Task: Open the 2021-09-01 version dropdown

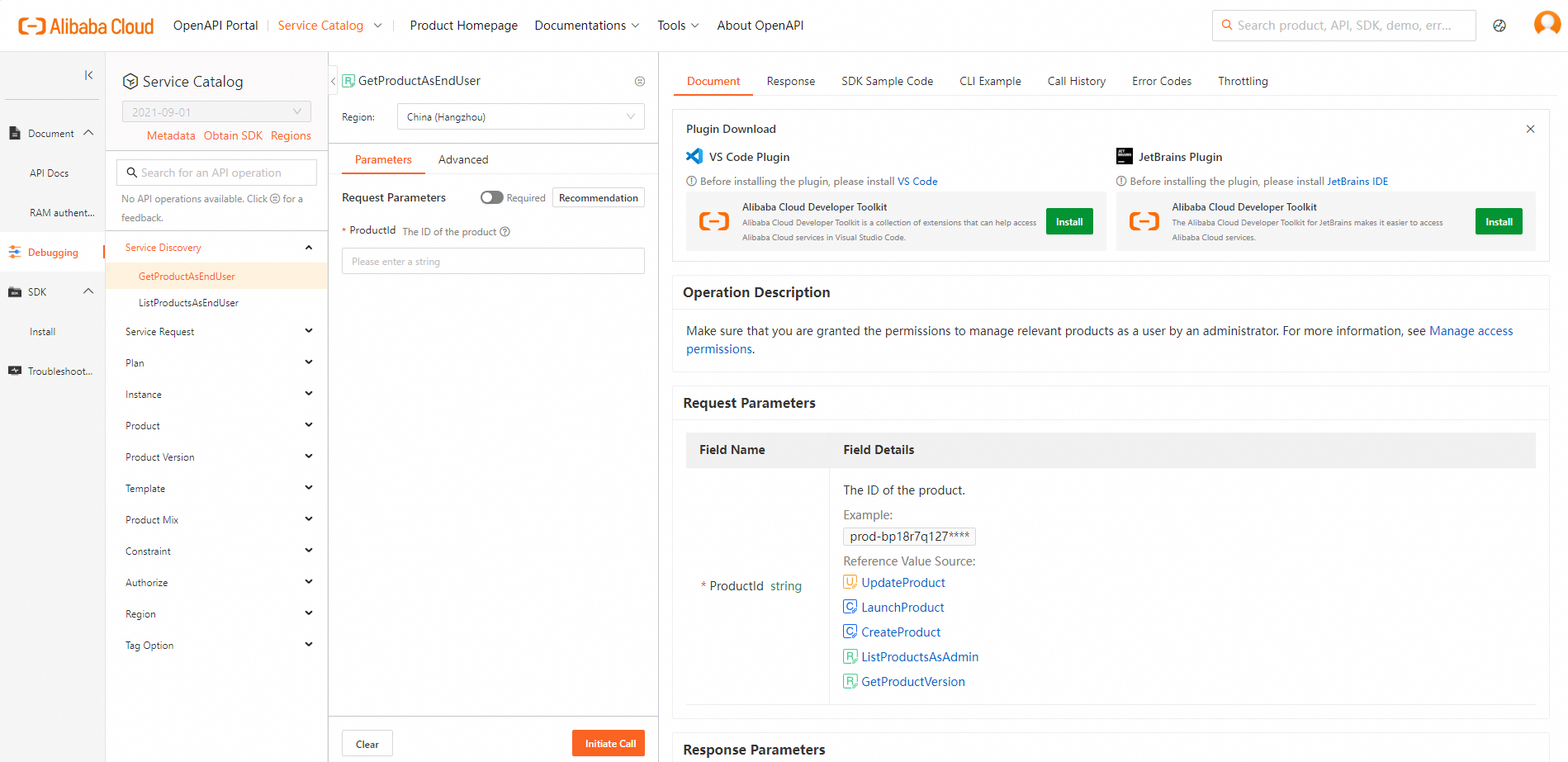Action: [x=216, y=111]
